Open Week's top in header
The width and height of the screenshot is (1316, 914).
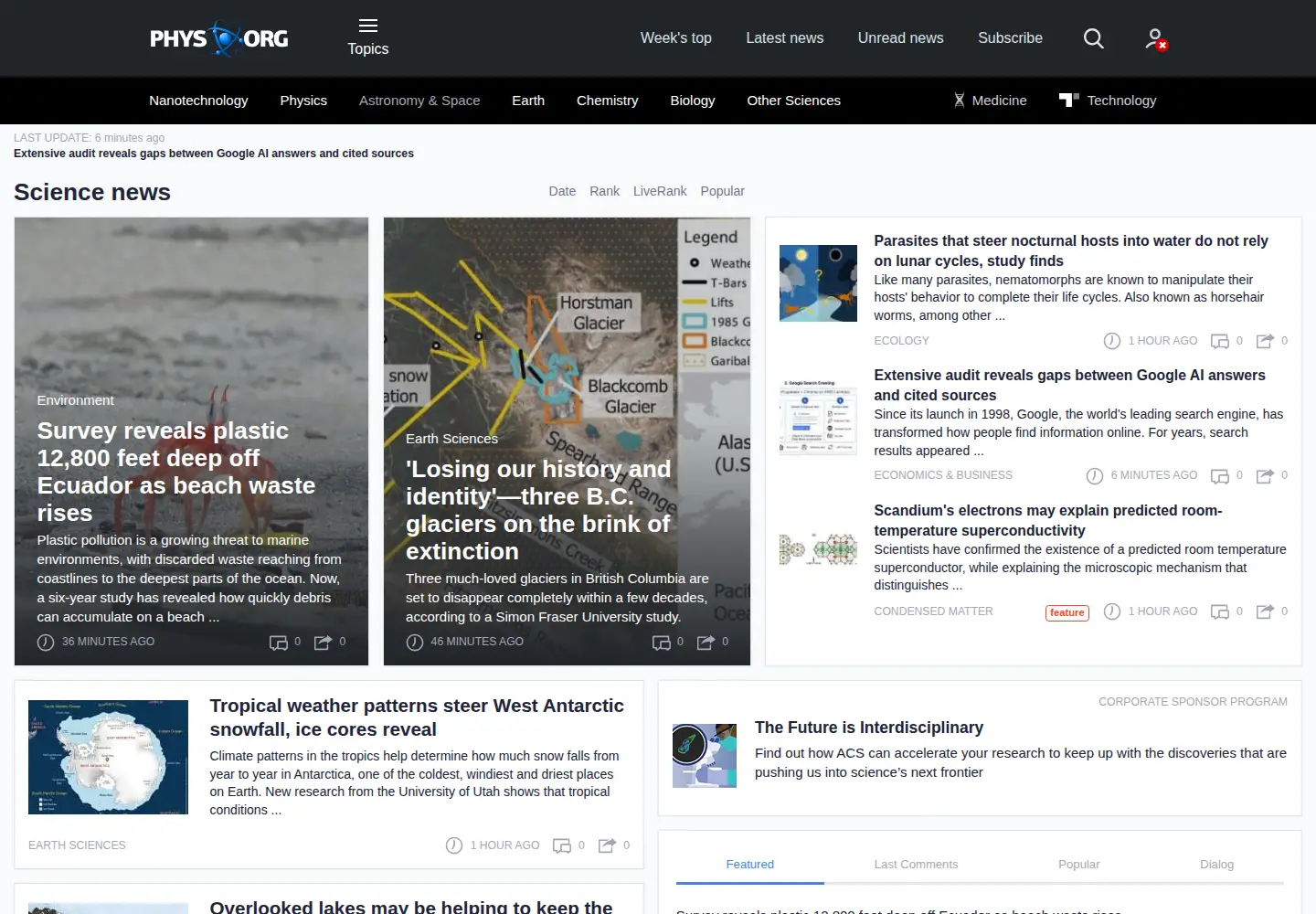(x=676, y=38)
